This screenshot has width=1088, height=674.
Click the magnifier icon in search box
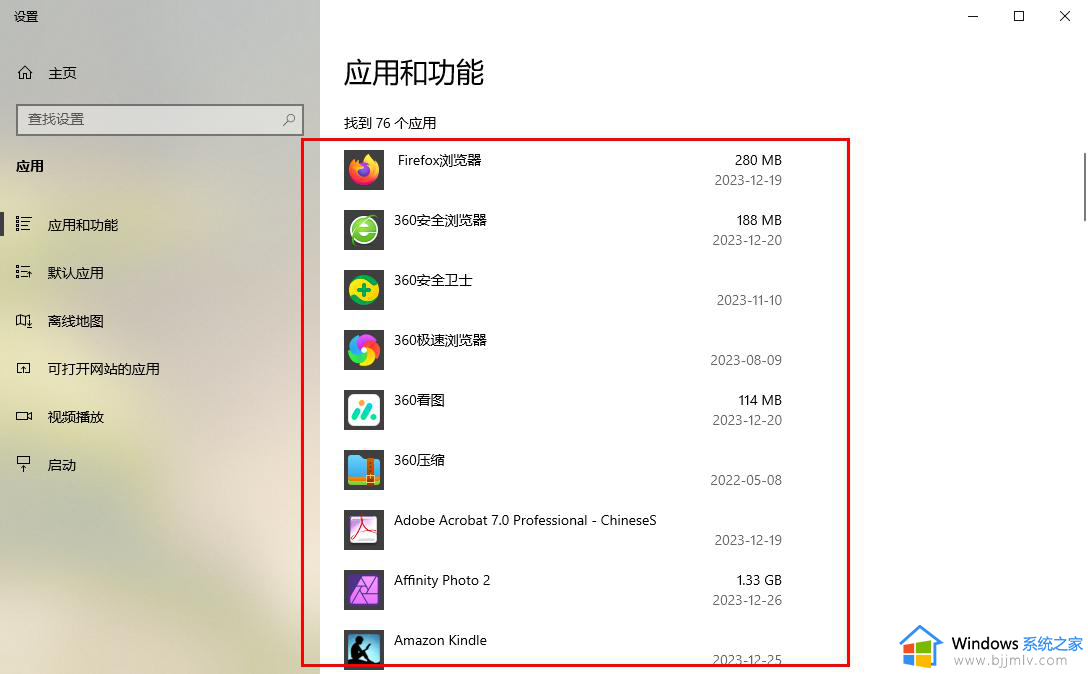pos(289,119)
